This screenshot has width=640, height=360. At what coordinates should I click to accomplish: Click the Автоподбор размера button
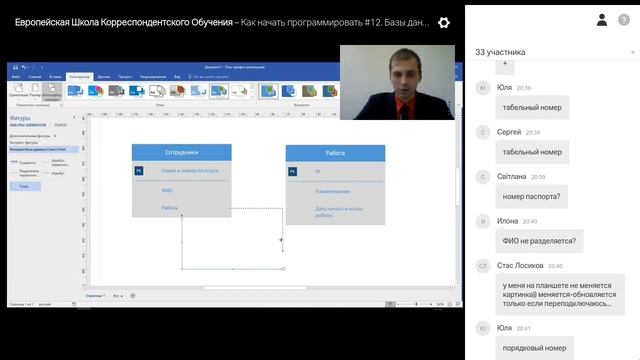click(x=52, y=91)
